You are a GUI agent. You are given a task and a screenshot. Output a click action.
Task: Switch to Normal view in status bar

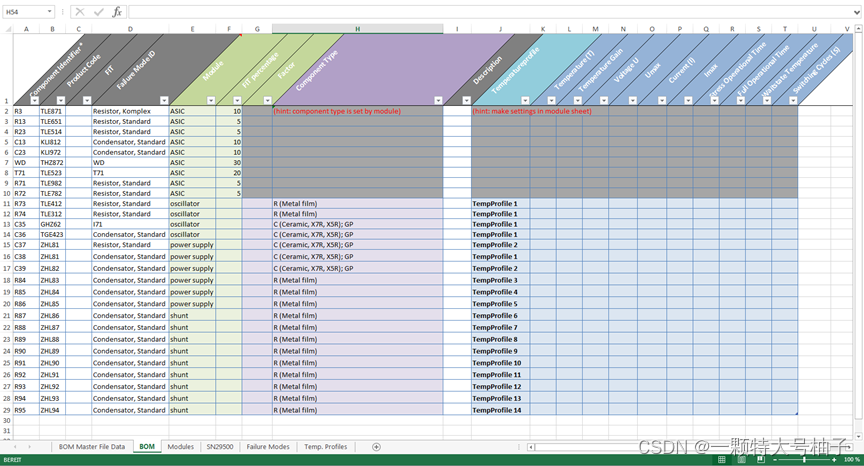tap(721, 459)
